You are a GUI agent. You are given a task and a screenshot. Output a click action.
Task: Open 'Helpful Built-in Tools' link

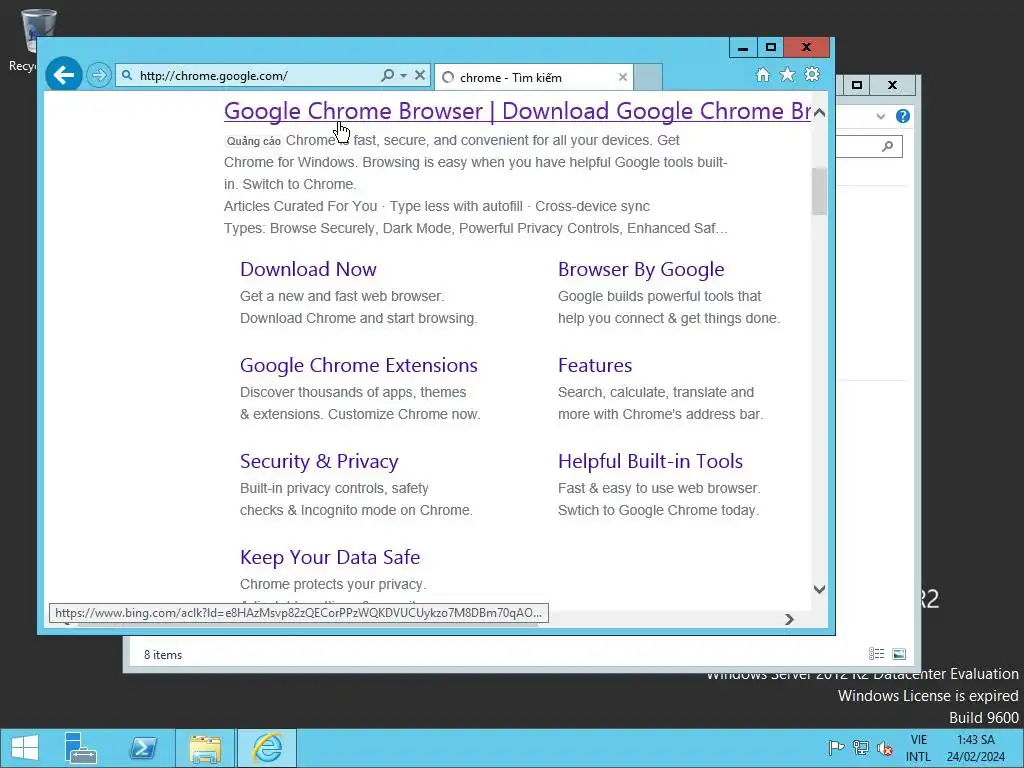pyautogui.click(x=650, y=461)
